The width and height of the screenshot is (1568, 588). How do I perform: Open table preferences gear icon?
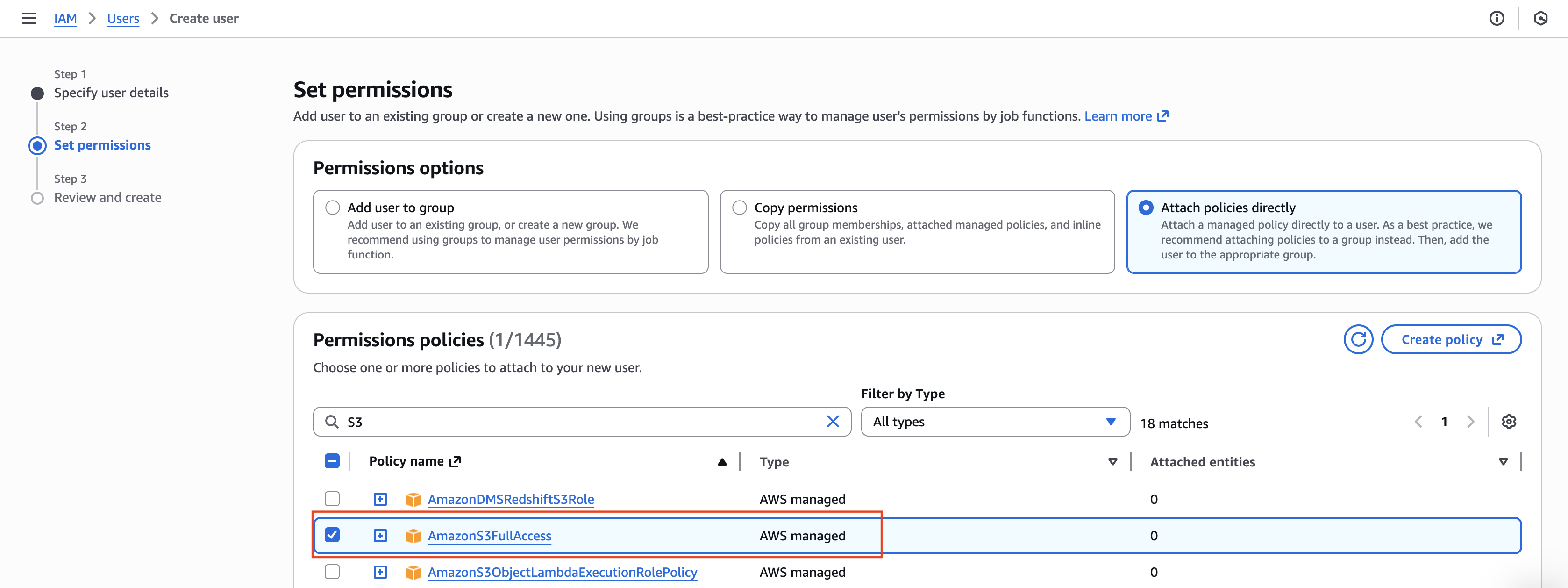pyautogui.click(x=1508, y=422)
